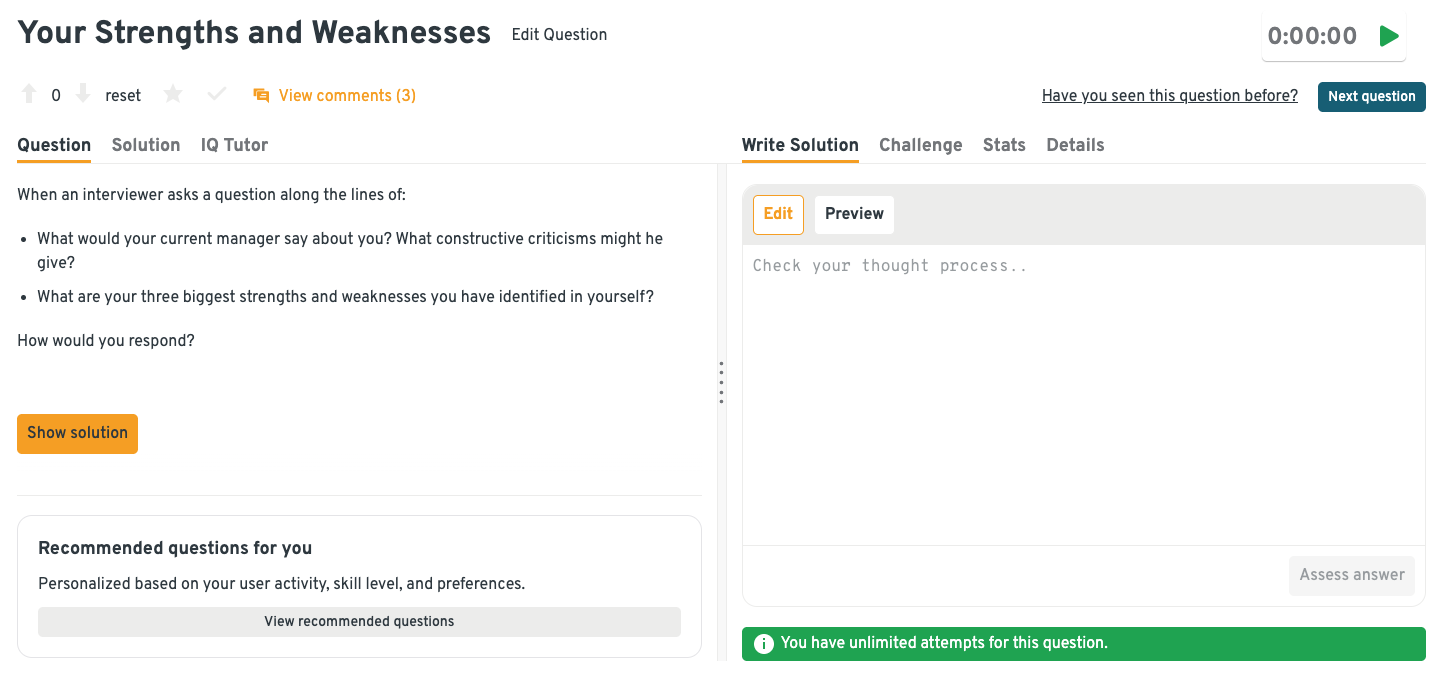Grab the vertical panel divider handle
The width and height of the screenshot is (1442, 700).
[721, 383]
